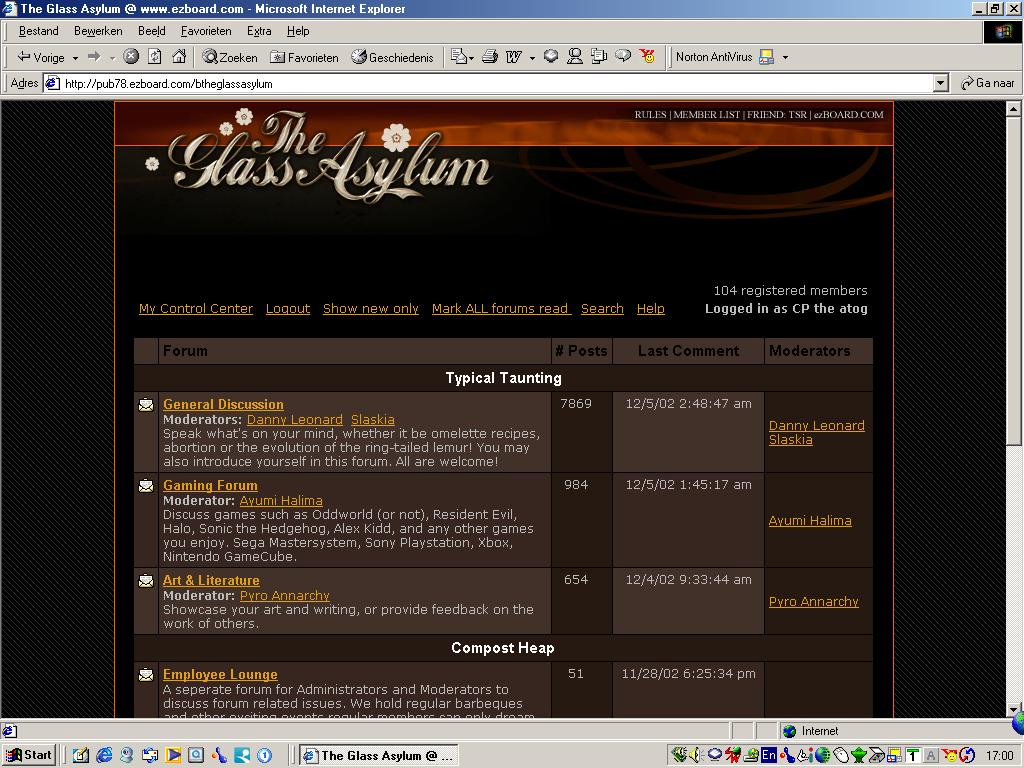Screen dimensions: 1024x768
Task: Open the Bestand menu
Action: point(39,31)
